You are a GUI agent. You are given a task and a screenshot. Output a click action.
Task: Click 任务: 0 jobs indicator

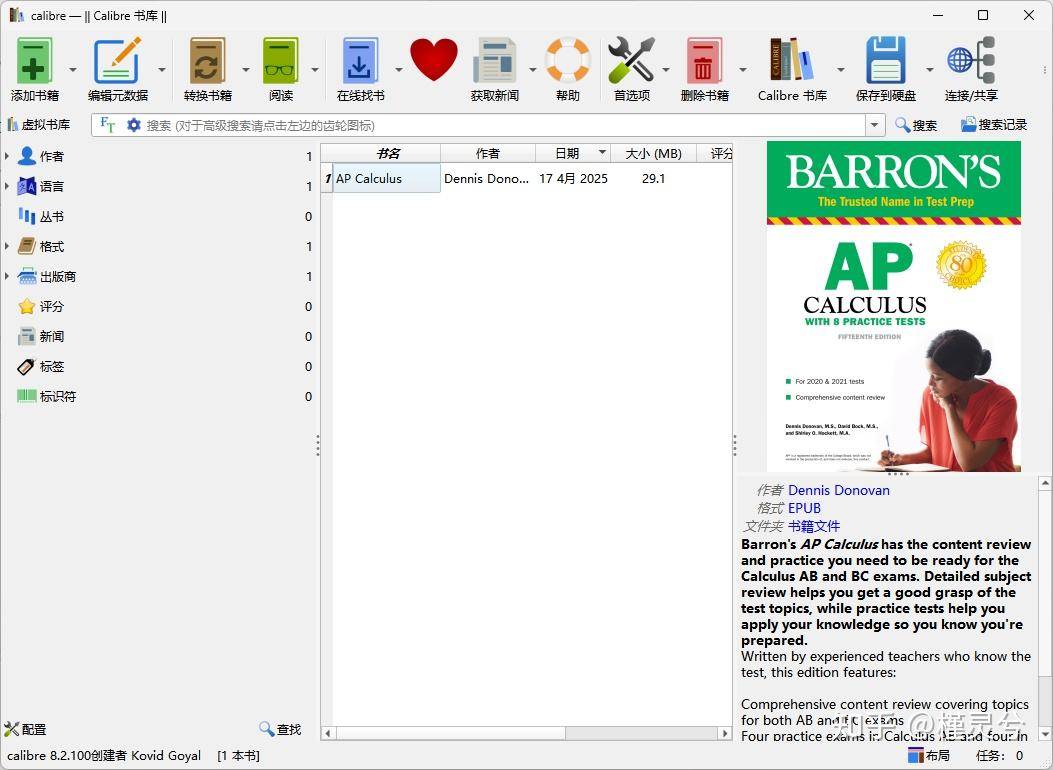coord(999,755)
